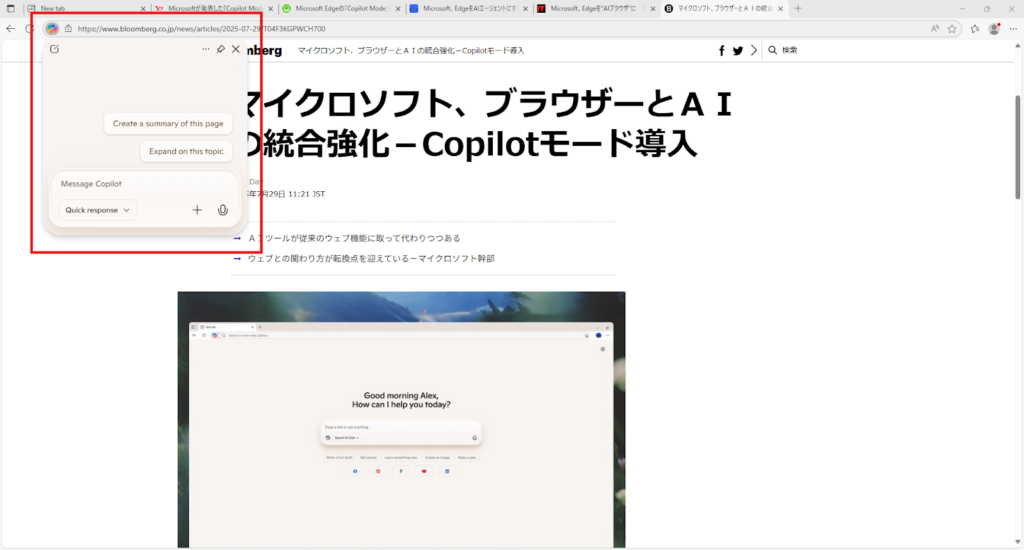This screenshot has height=550, width=1024.
Task: Close the New tab tab
Action: point(143,8)
